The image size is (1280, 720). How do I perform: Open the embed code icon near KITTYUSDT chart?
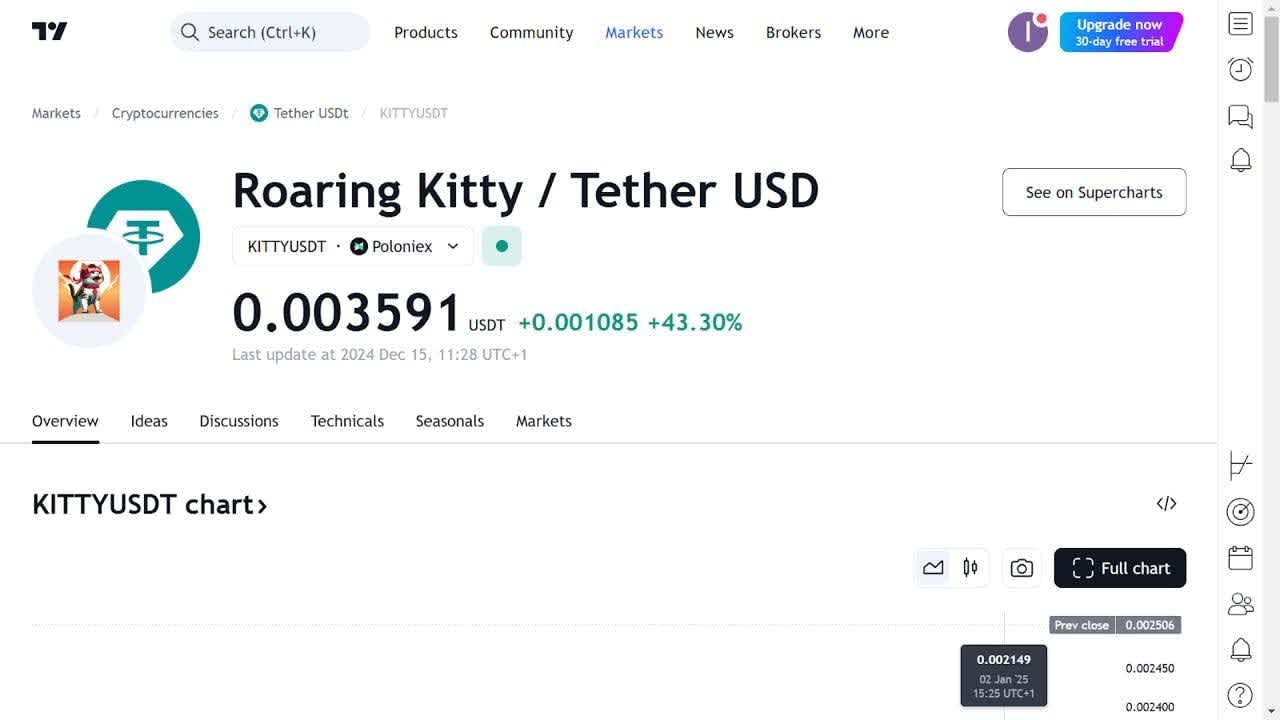click(x=1166, y=504)
